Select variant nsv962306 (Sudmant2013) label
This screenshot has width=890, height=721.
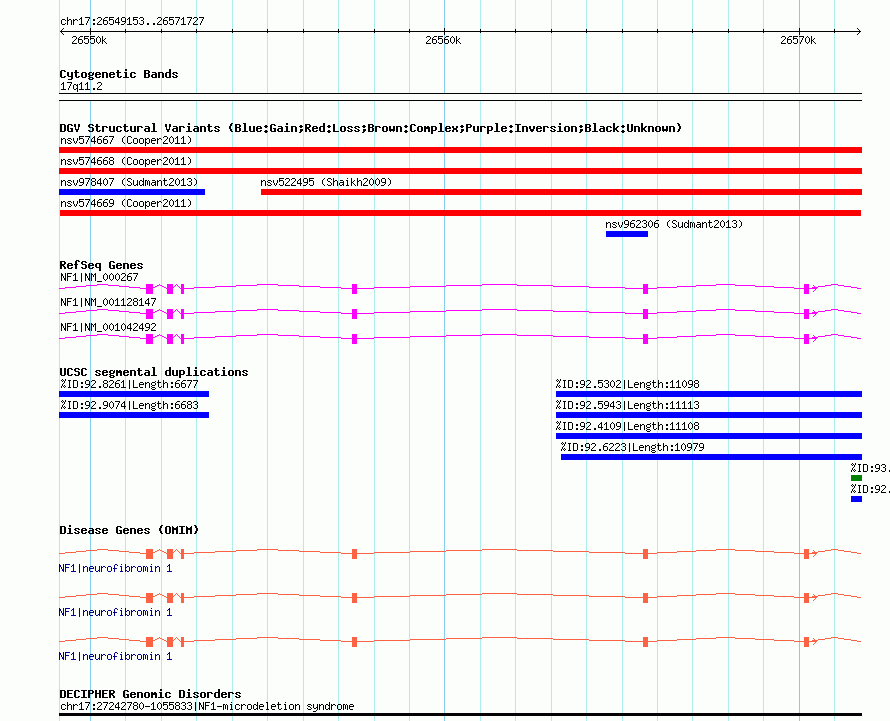point(674,224)
